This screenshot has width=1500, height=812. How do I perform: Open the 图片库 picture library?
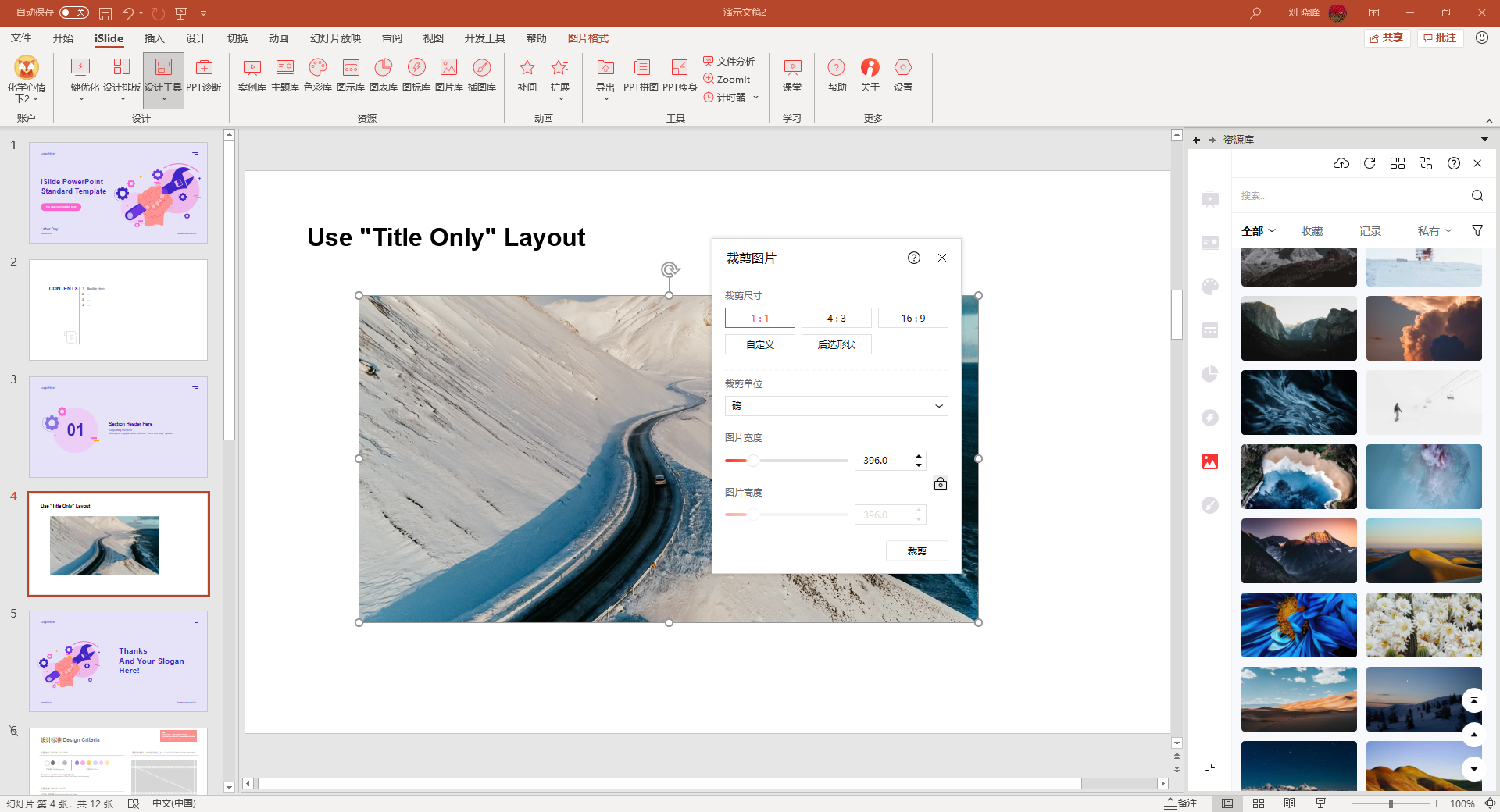(449, 76)
